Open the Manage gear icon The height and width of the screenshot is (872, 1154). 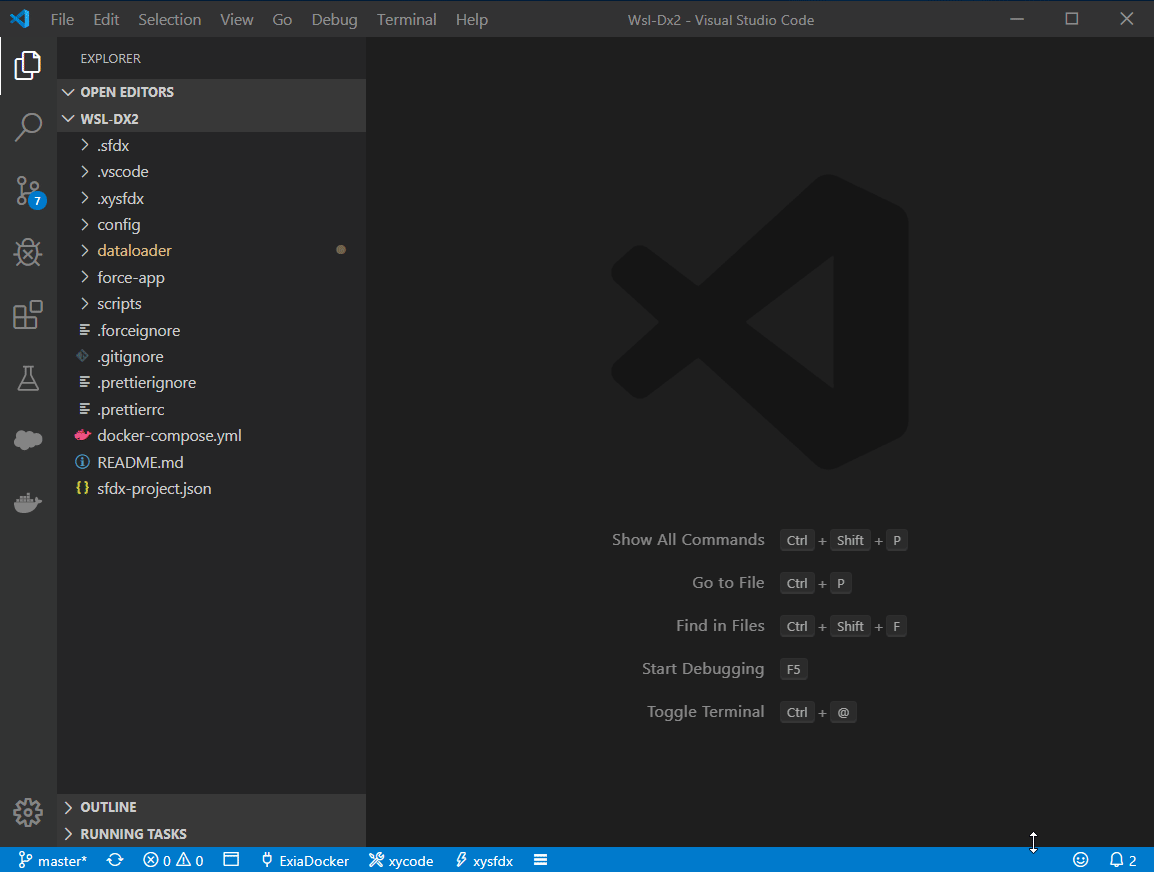(x=28, y=812)
